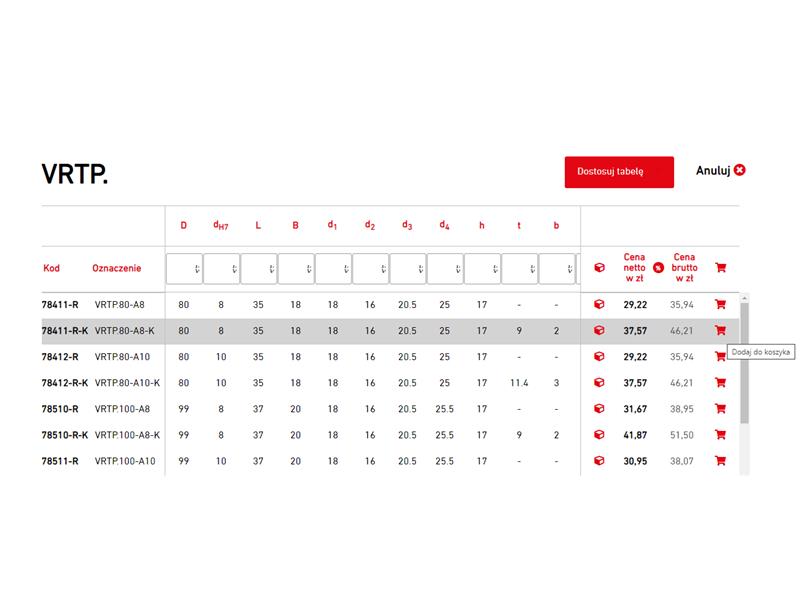Open 3D box icon for 78412-R-K
800x600 pixels.
599,383
